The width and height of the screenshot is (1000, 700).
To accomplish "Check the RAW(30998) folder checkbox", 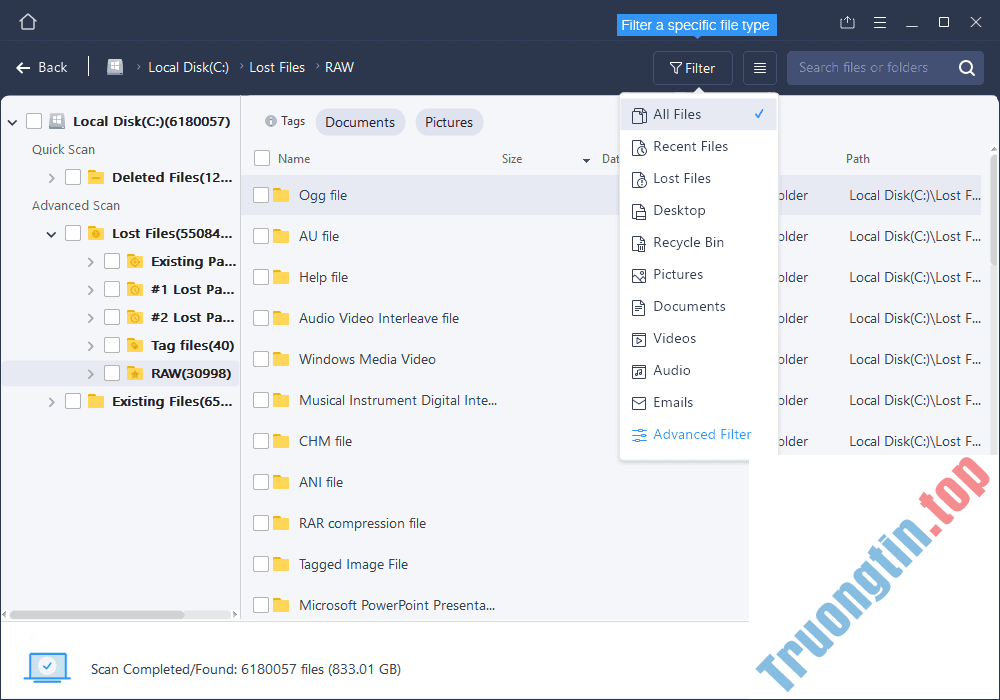I will coord(113,373).
